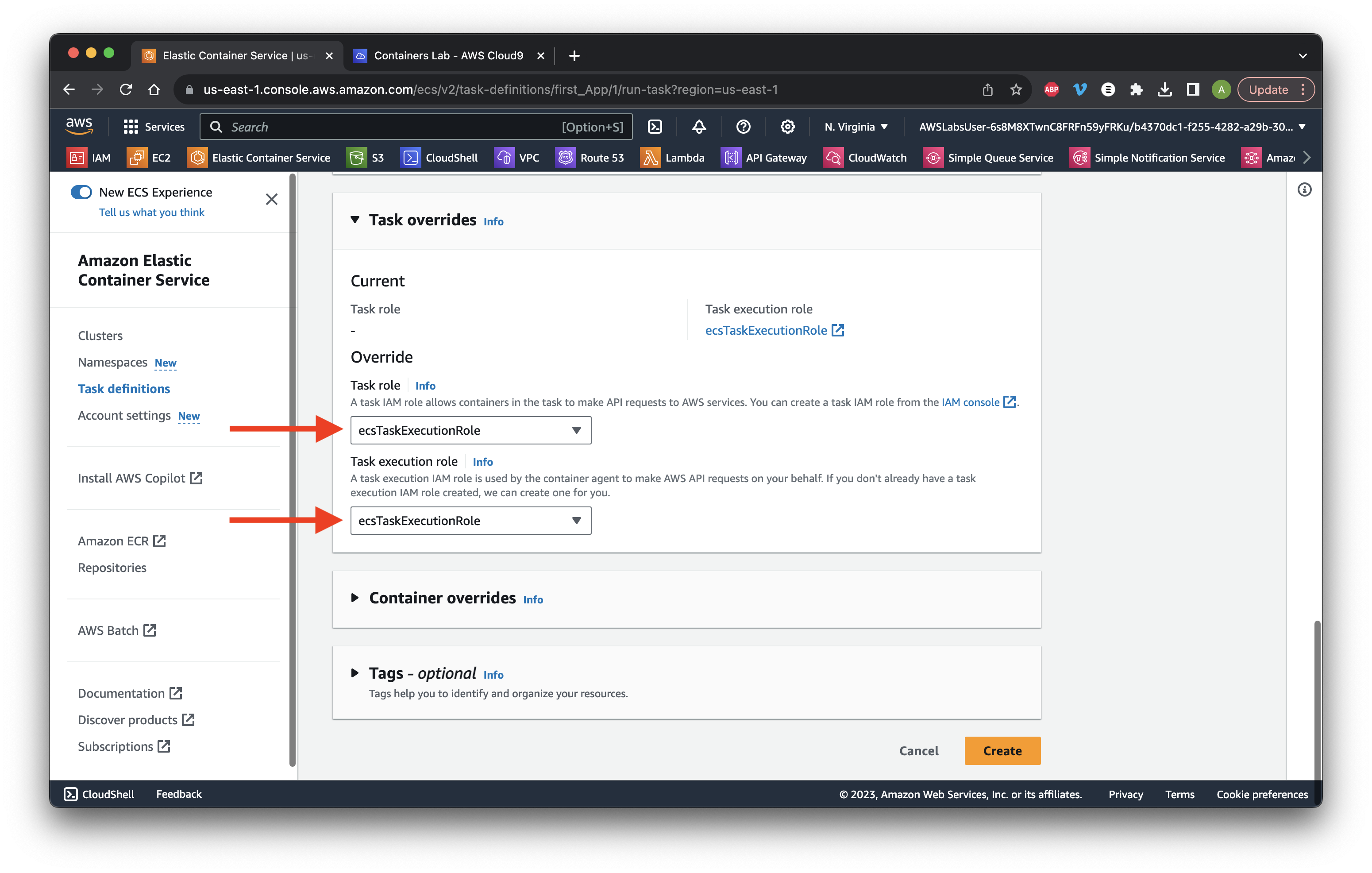Expand the Tags optional section

pos(355,673)
